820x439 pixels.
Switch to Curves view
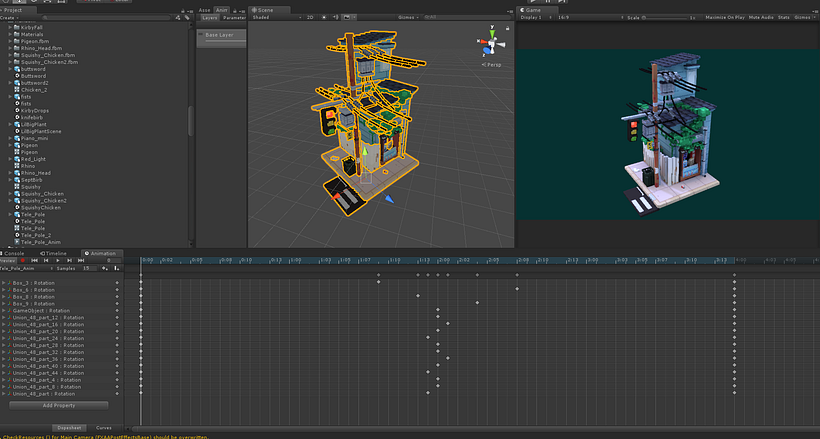point(104,428)
